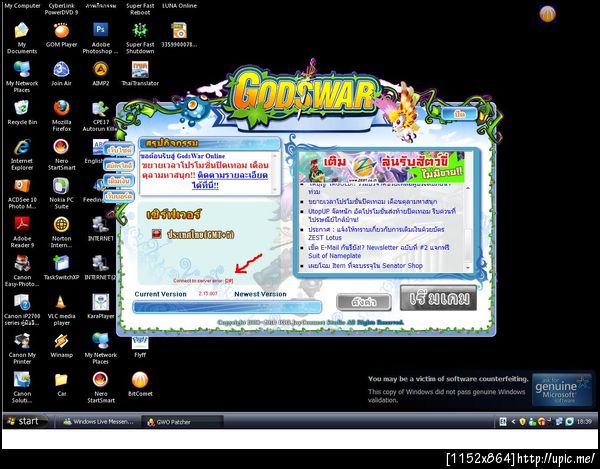Open the Car folder icon
The image size is (600, 469).
61,384
